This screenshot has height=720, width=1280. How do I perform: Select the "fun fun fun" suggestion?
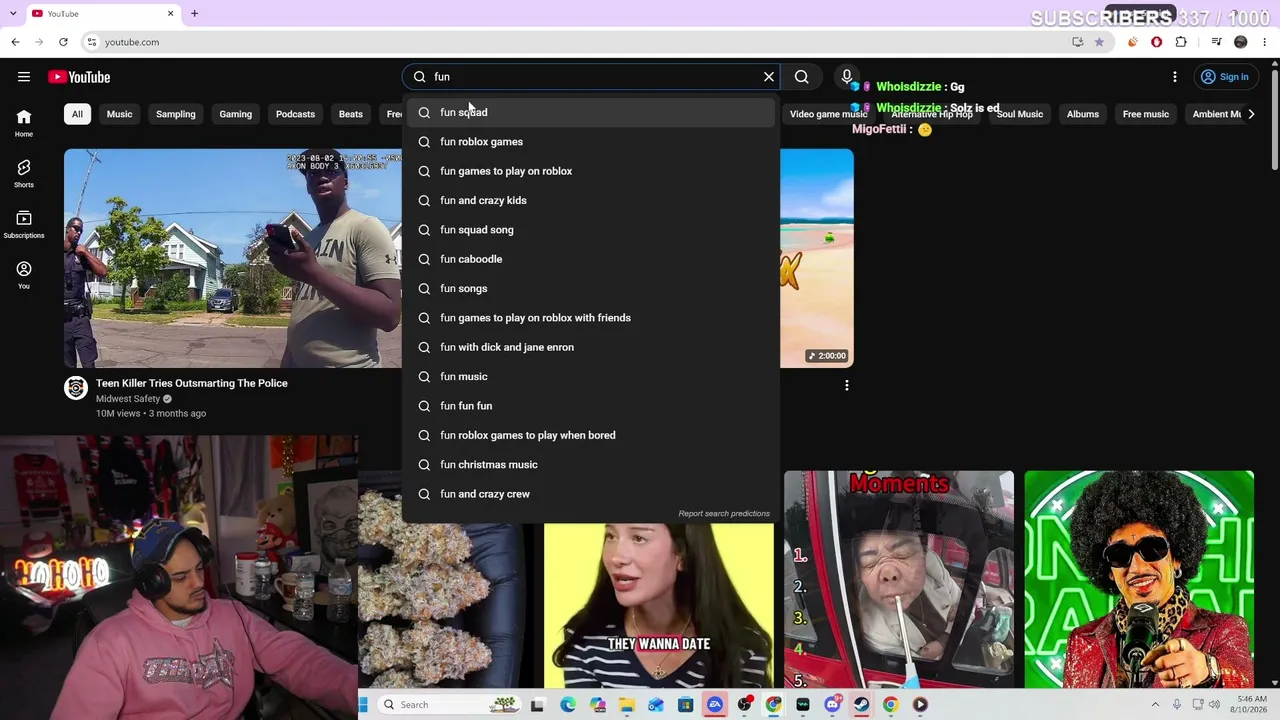click(591, 406)
